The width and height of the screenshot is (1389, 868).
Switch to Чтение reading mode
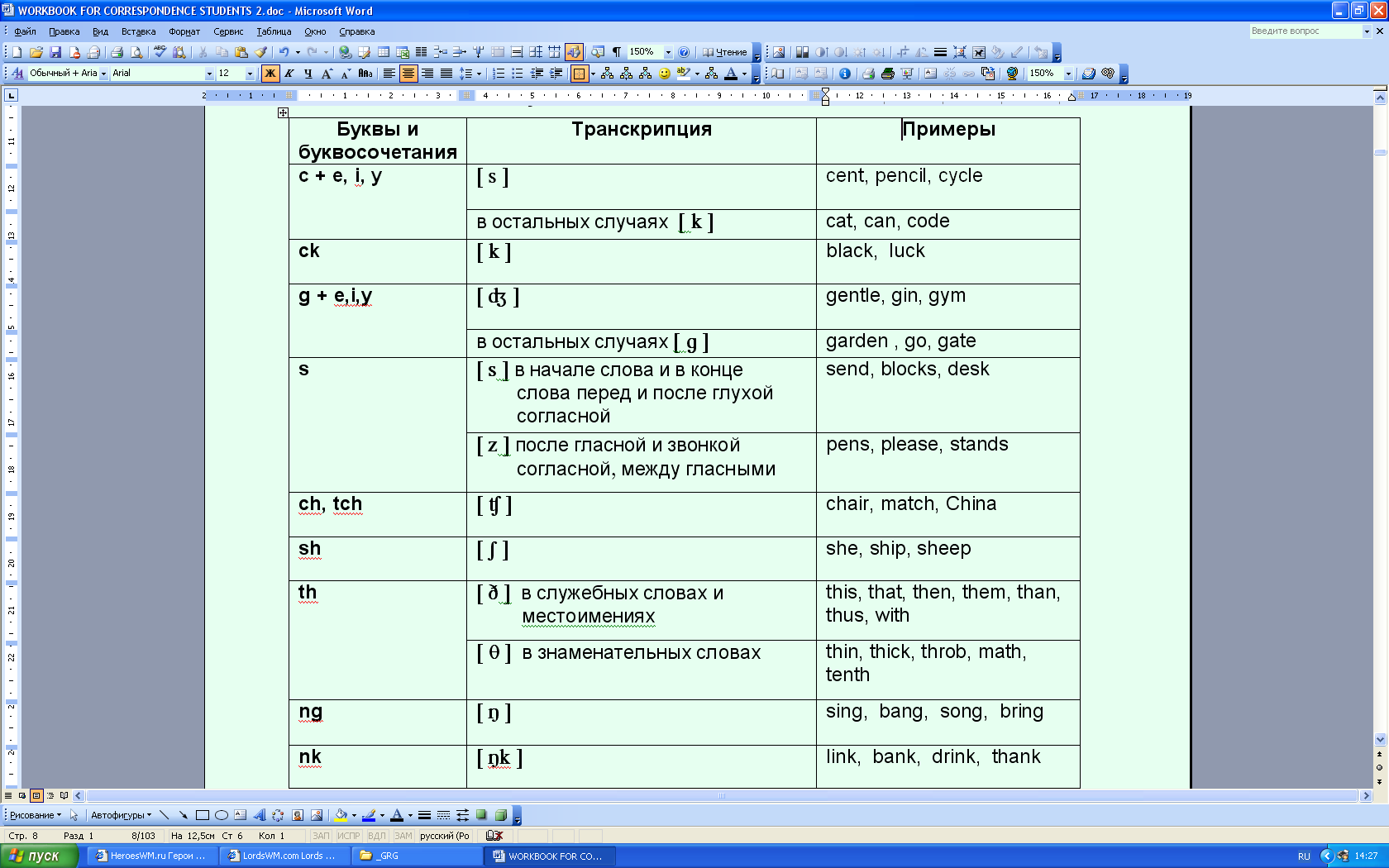click(x=724, y=52)
